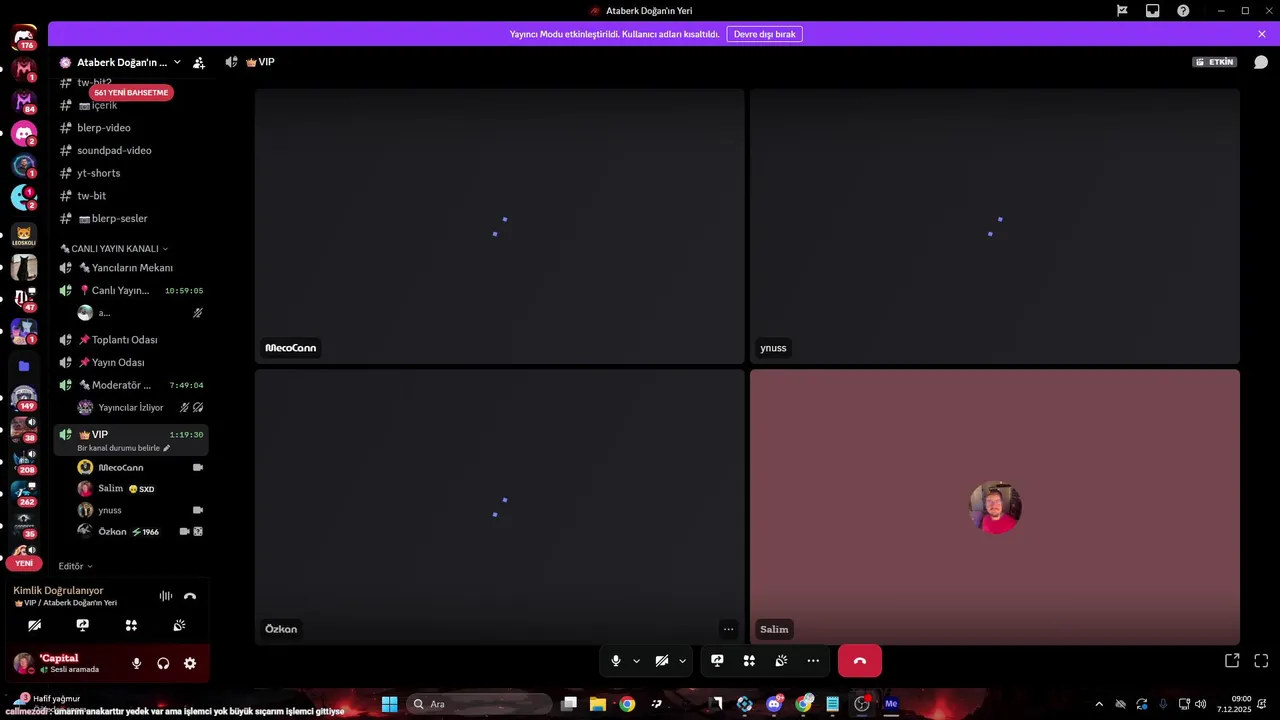Open Chrome from the taskbar

click(627, 704)
